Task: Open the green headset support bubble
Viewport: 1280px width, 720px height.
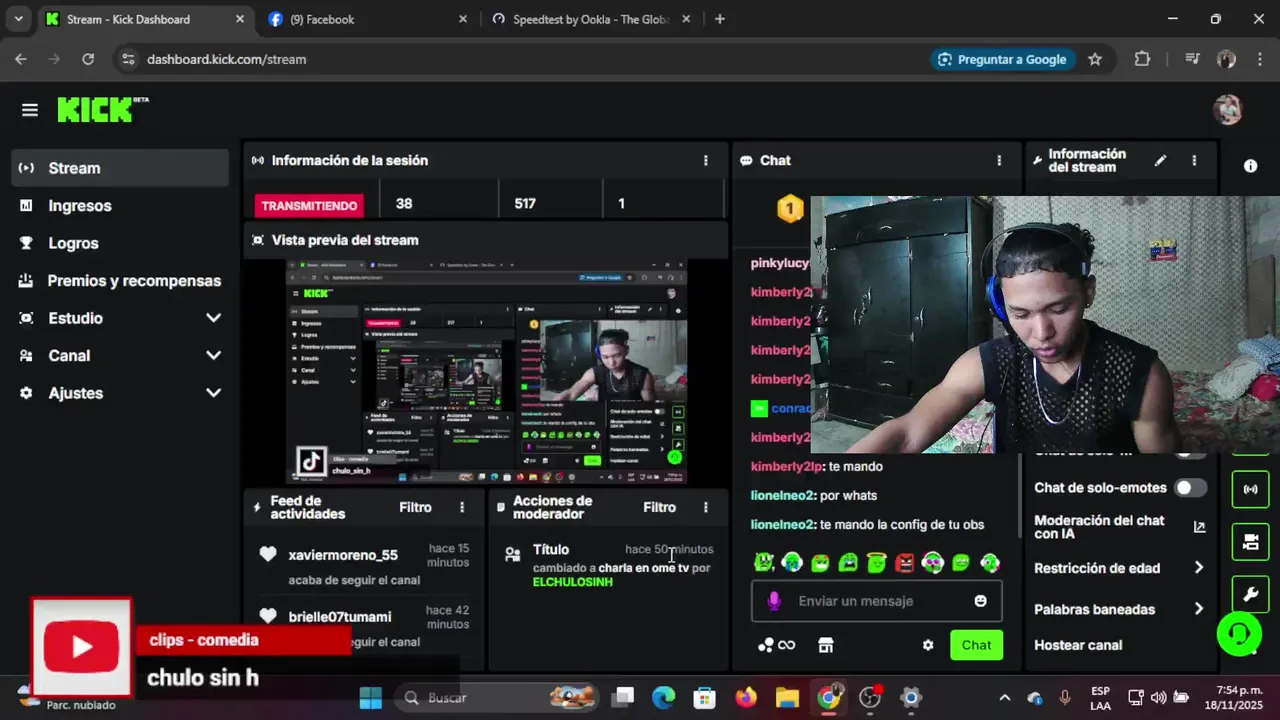Action: [1239, 633]
